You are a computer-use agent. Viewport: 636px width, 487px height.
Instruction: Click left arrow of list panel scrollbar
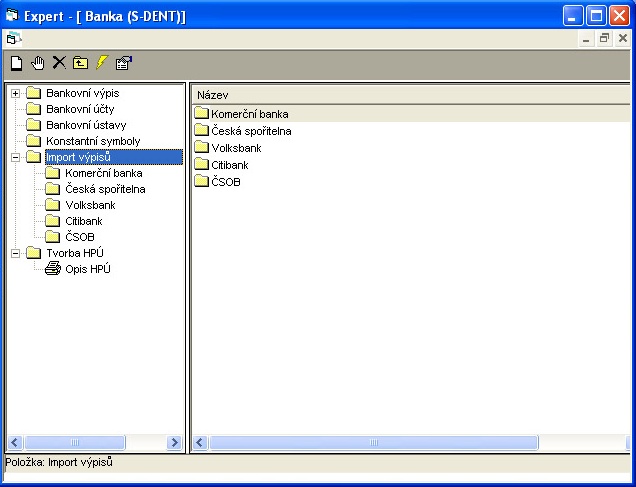[200, 442]
